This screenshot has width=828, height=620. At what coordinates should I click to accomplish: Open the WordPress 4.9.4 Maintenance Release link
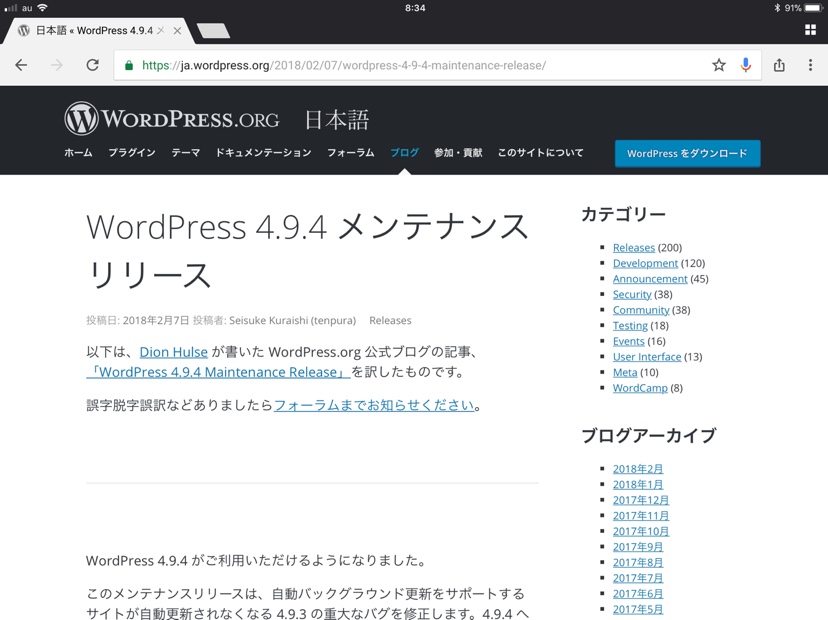(218, 372)
